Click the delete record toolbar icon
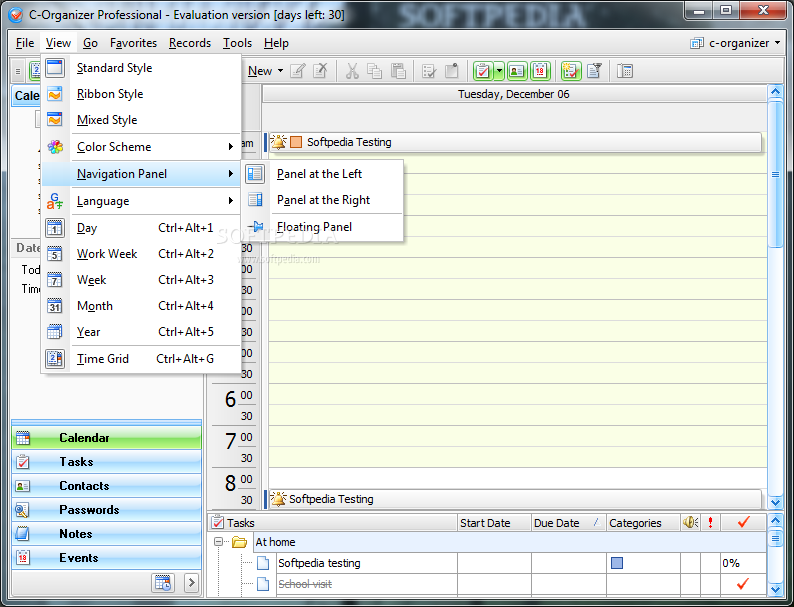 [321, 71]
